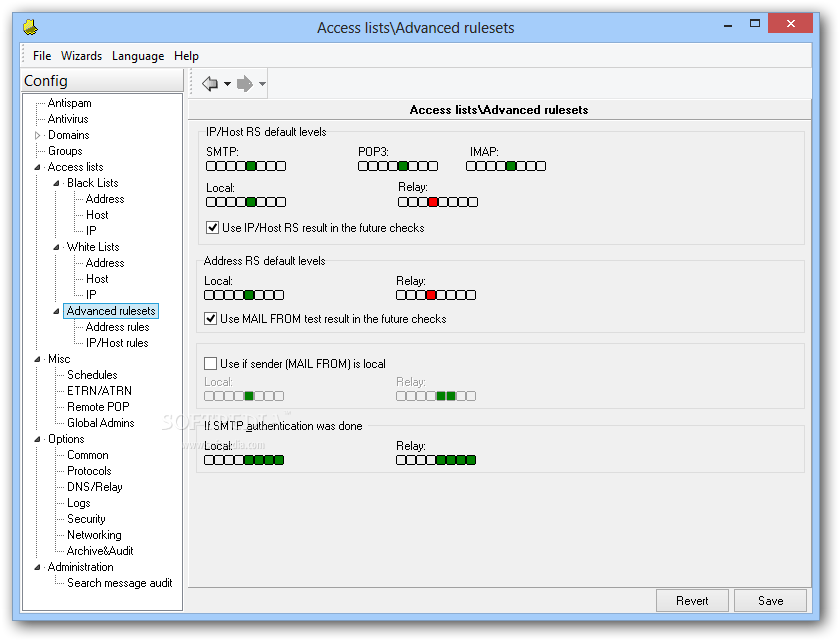Click the application icon in title bar
The image size is (840, 641).
(31, 27)
